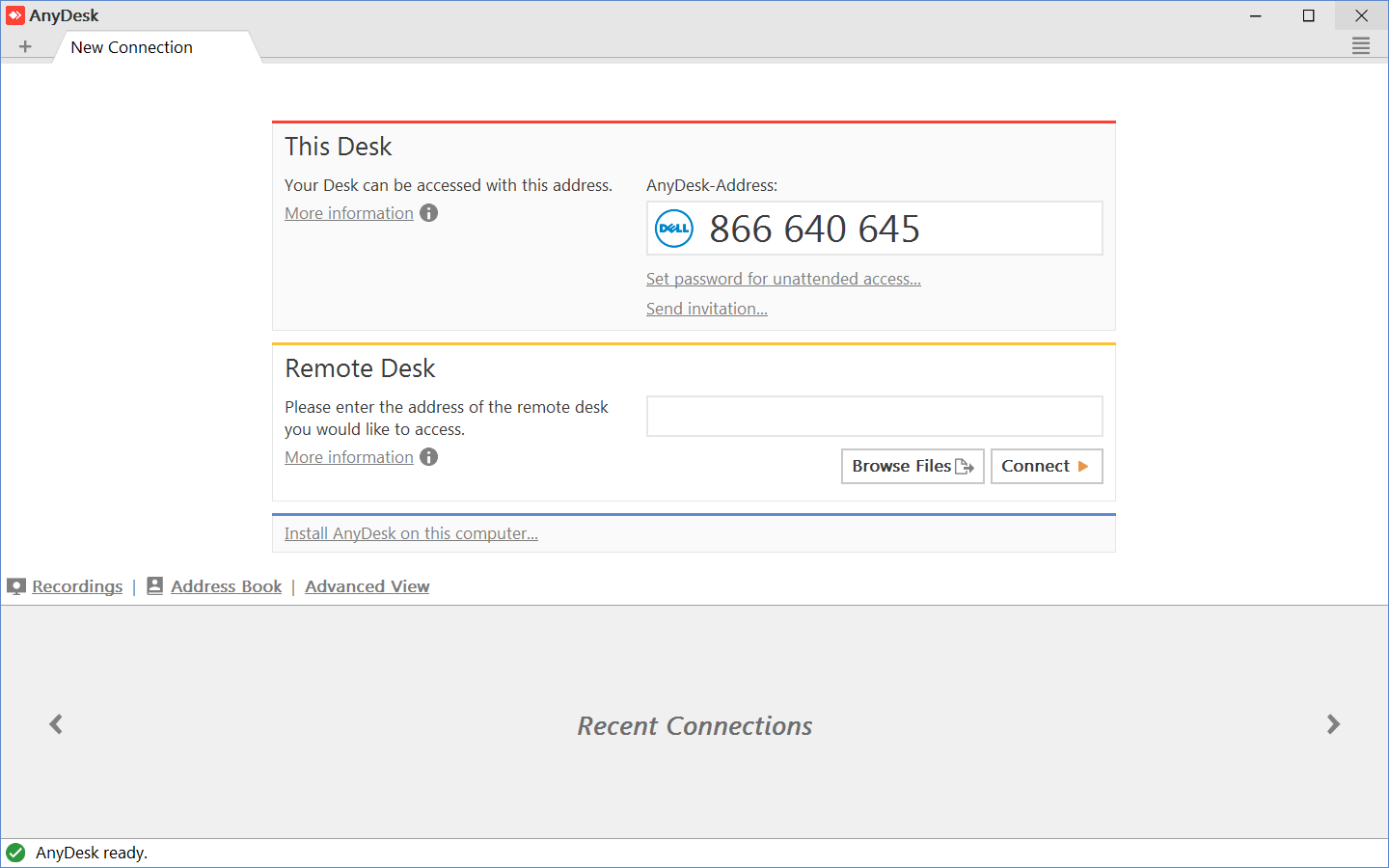This screenshot has height=868, width=1389.
Task: Click the AnyDesk ready status text
Action: [x=92, y=853]
